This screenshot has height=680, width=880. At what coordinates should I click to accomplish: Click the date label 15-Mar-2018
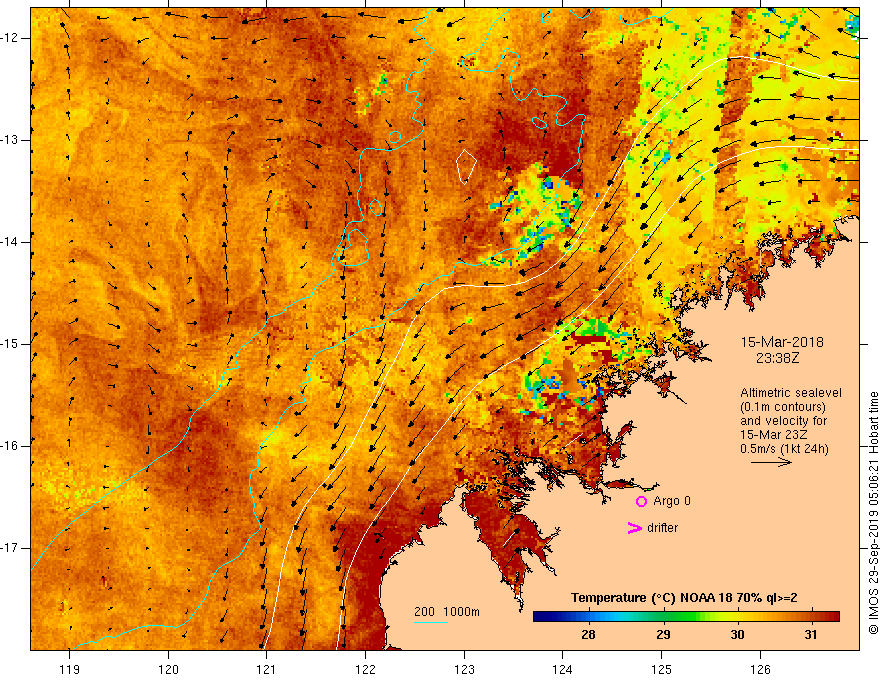pyautogui.click(x=782, y=342)
